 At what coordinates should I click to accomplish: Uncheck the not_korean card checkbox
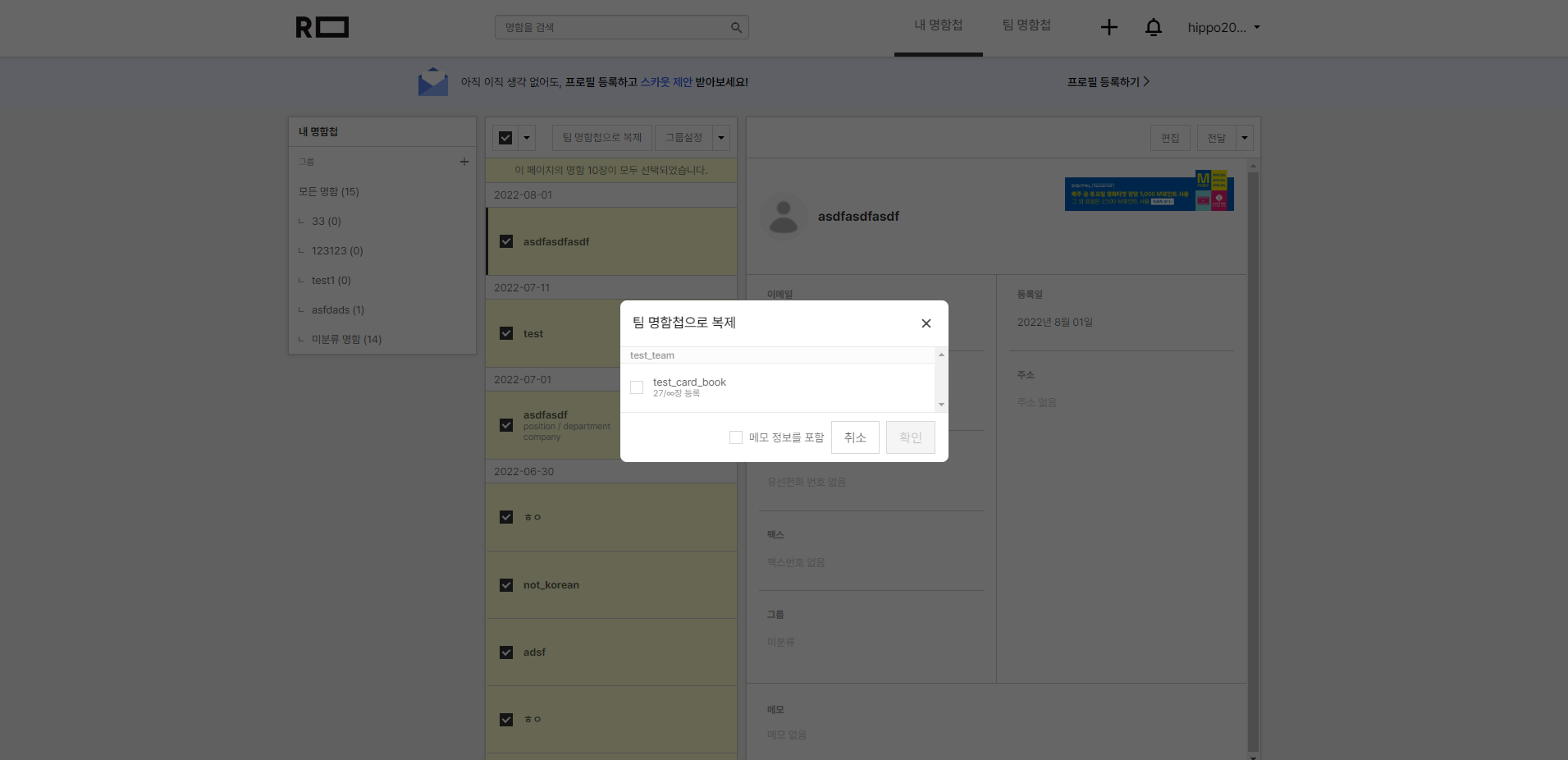[506, 585]
